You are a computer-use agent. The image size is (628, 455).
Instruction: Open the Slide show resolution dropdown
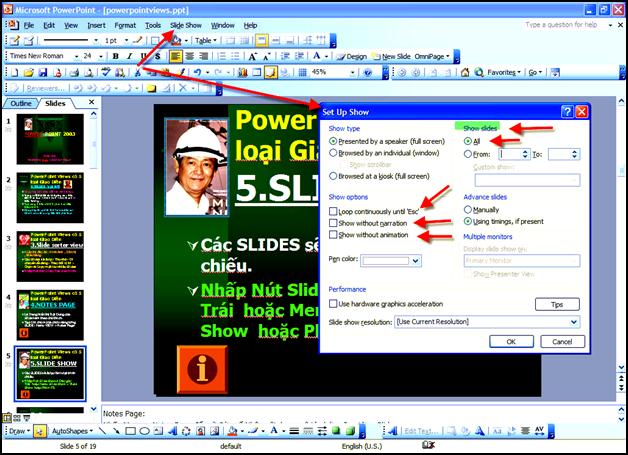pos(574,322)
